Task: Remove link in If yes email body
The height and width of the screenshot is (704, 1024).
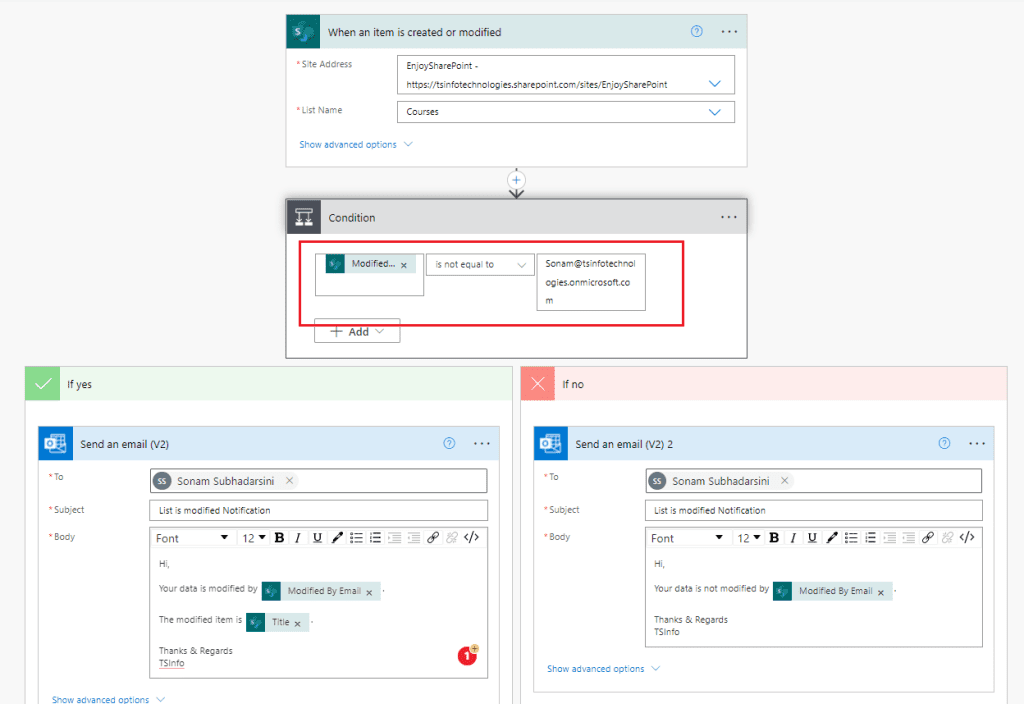Action: pyautogui.click(x=452, y=537)
